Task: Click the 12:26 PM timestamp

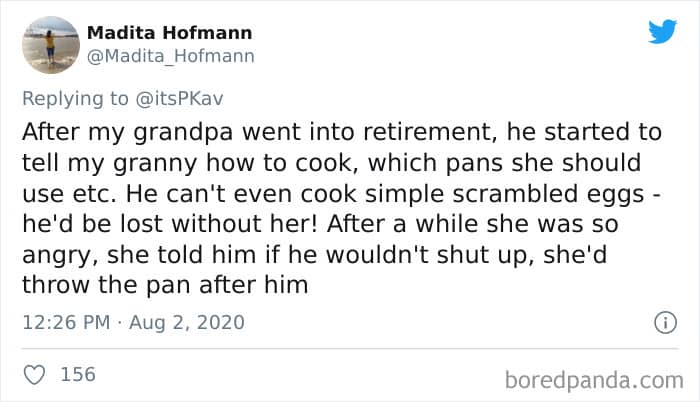Action: point(63,323)
